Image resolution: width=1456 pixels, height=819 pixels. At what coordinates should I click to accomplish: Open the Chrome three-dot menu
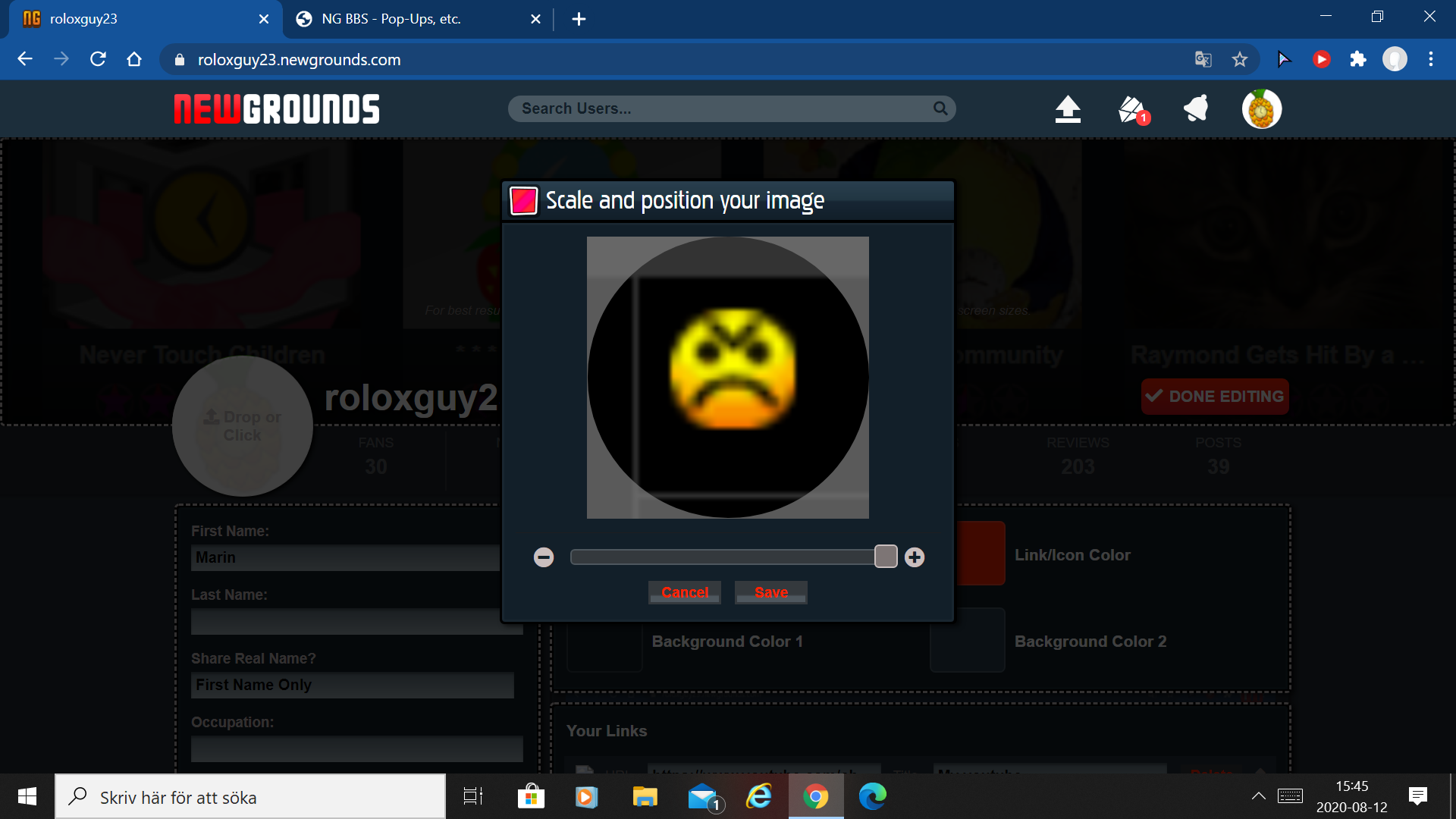coord(1431,59)
